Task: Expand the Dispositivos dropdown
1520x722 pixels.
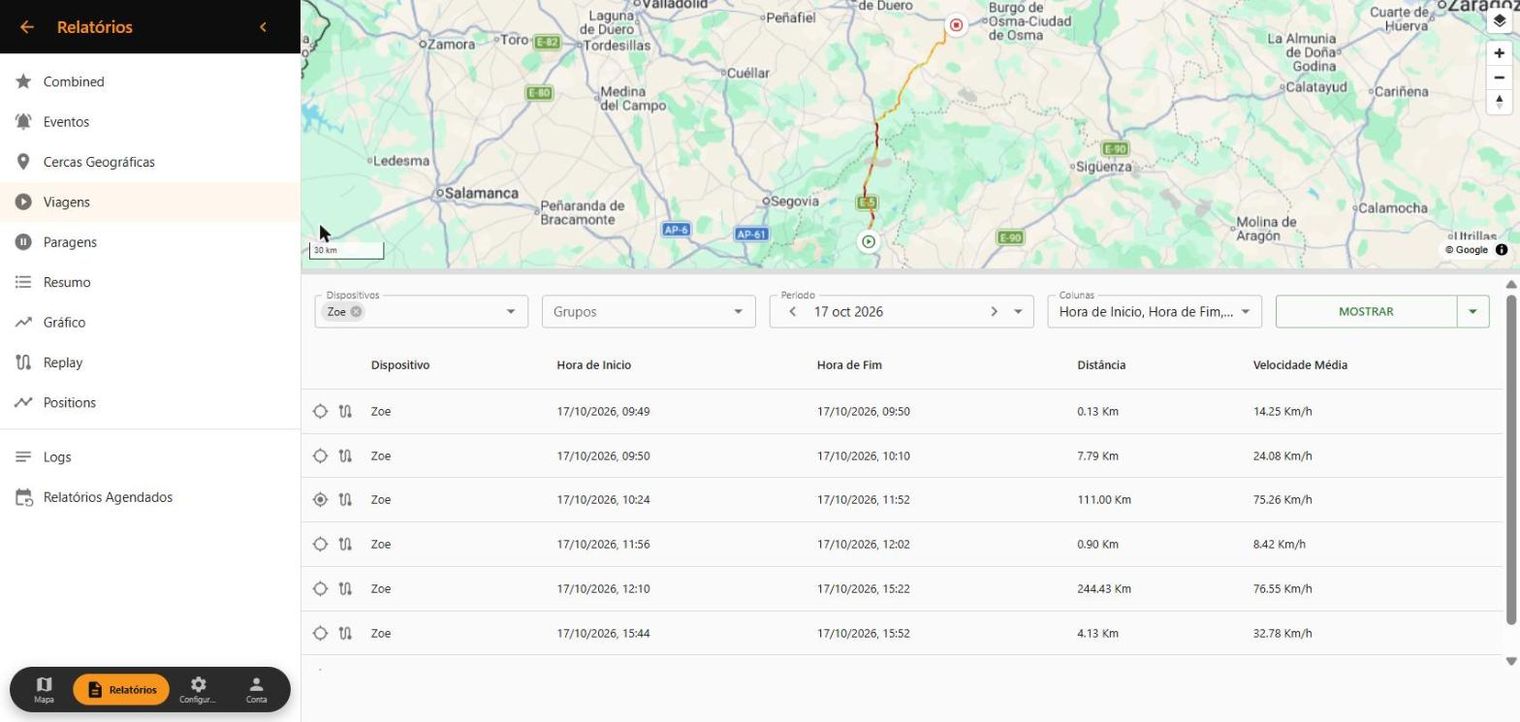Action: click(510, 312)
